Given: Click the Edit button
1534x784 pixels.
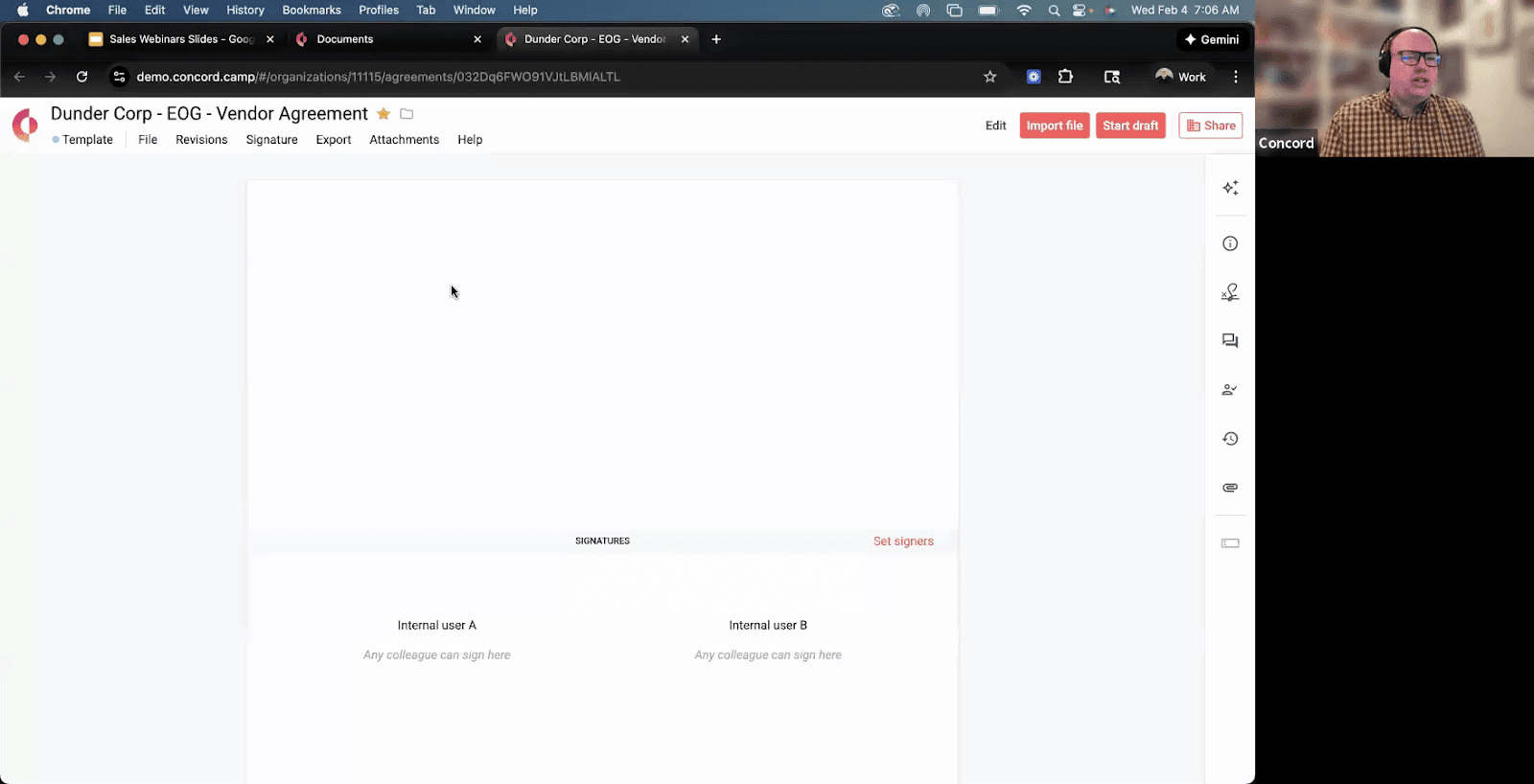Looking at the screenshot, I should pos(996,126).
